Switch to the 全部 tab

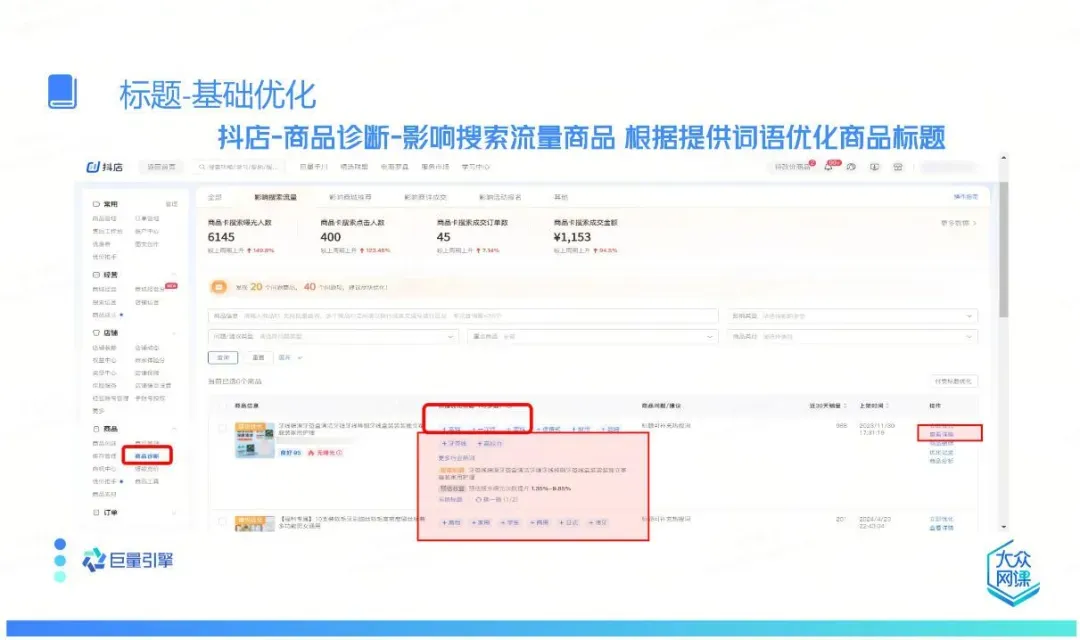pos(215,197)
